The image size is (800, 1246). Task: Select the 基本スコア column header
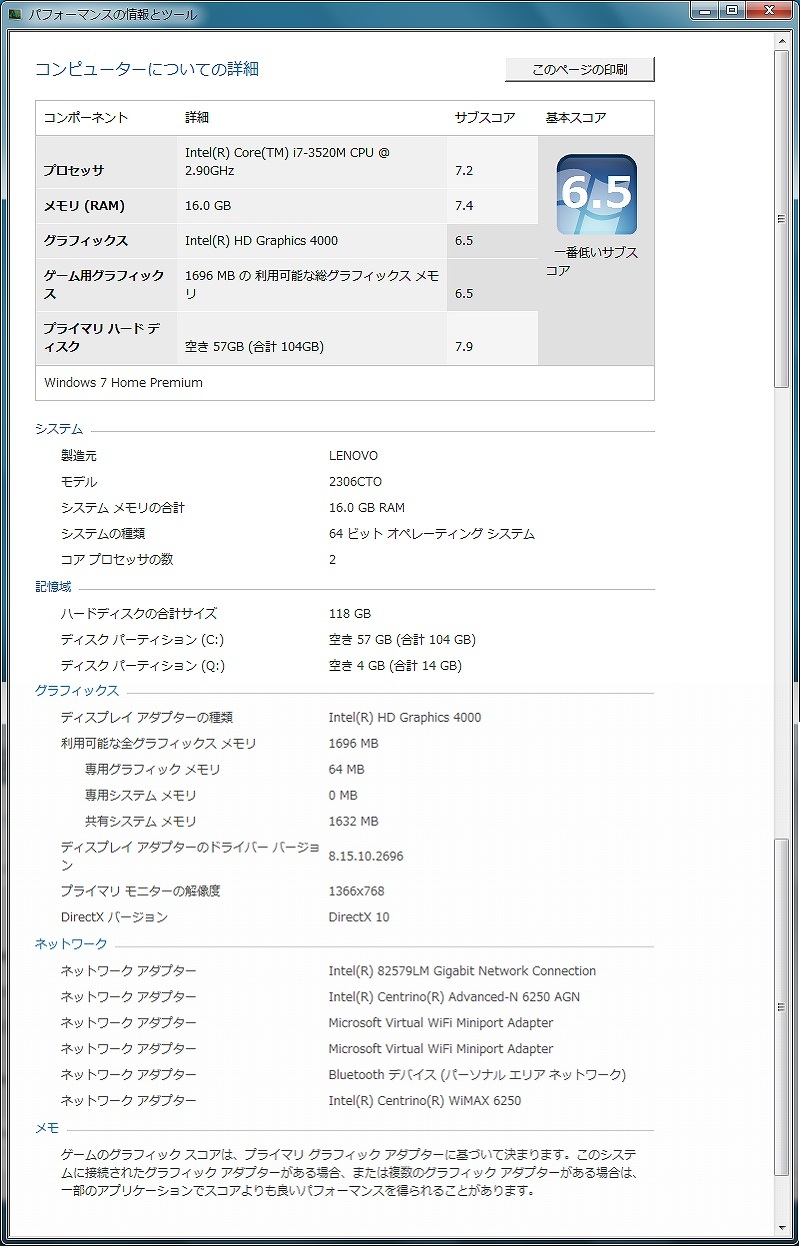click(576, 118)
